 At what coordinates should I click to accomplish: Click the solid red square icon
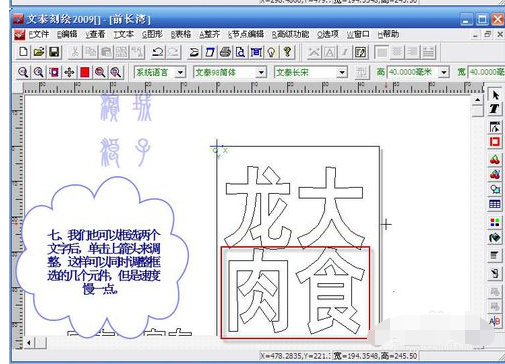click(x=85, y=72)
